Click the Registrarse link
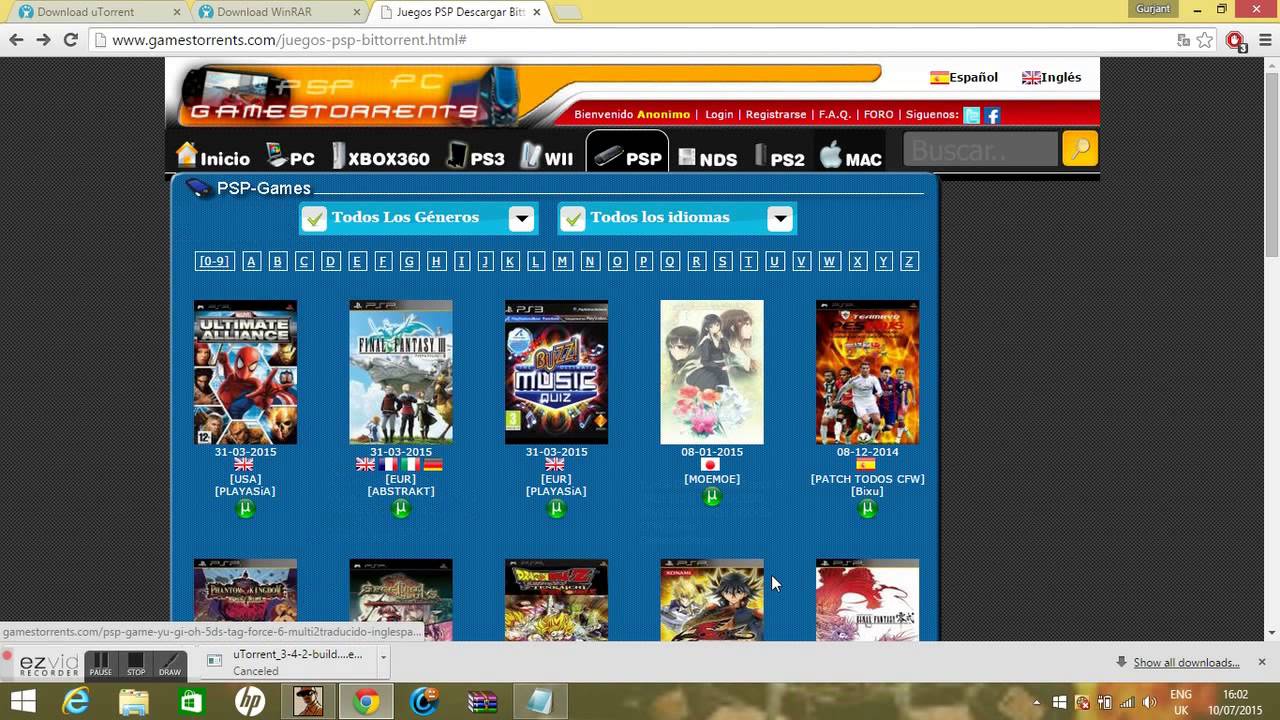The width and height of the screenshot is (1280, 720). pyautogui.click(x=776, y=115)
